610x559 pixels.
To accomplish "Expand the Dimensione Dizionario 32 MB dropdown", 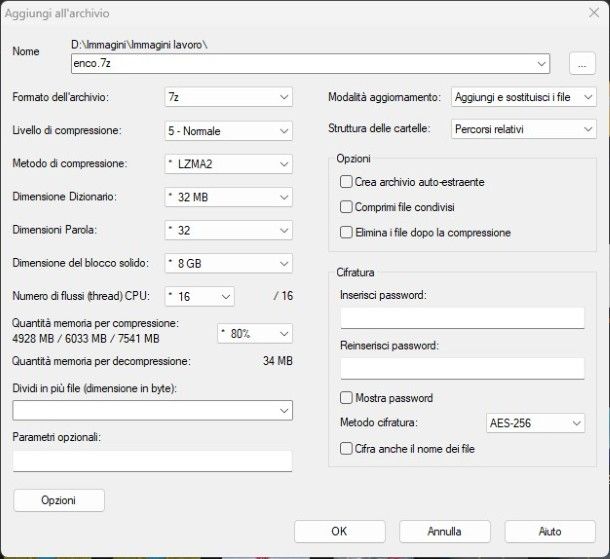I will 228,197.
